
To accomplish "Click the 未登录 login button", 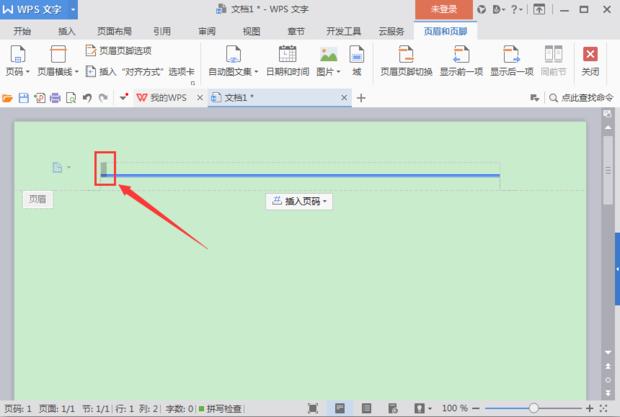I will 443,8.
